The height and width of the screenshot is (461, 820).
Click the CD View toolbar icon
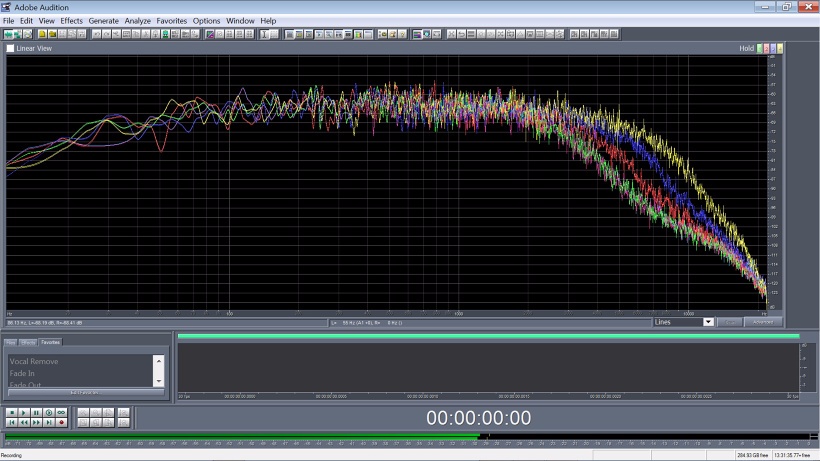pyautogui.click(x=28, y=34)
